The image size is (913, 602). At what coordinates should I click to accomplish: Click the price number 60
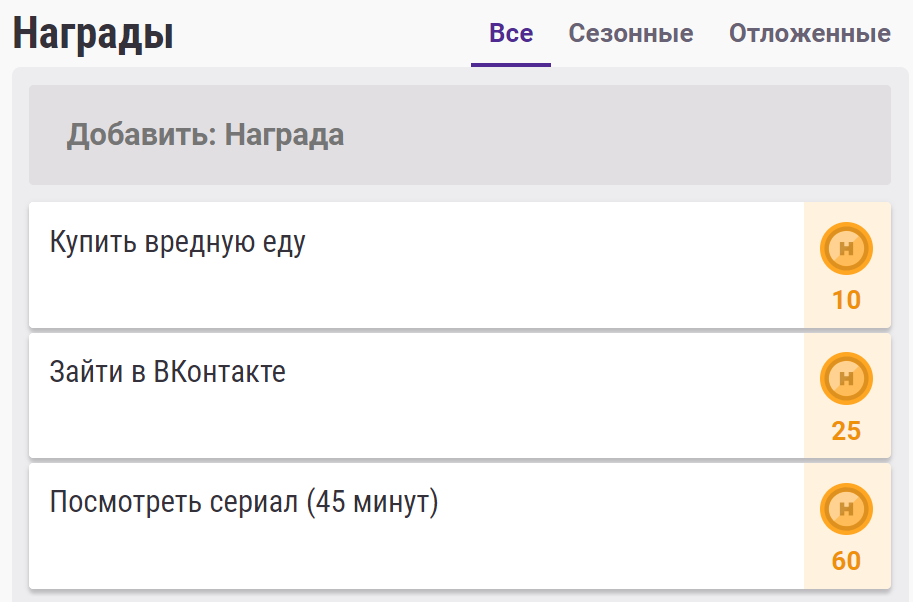click(846, 561)
